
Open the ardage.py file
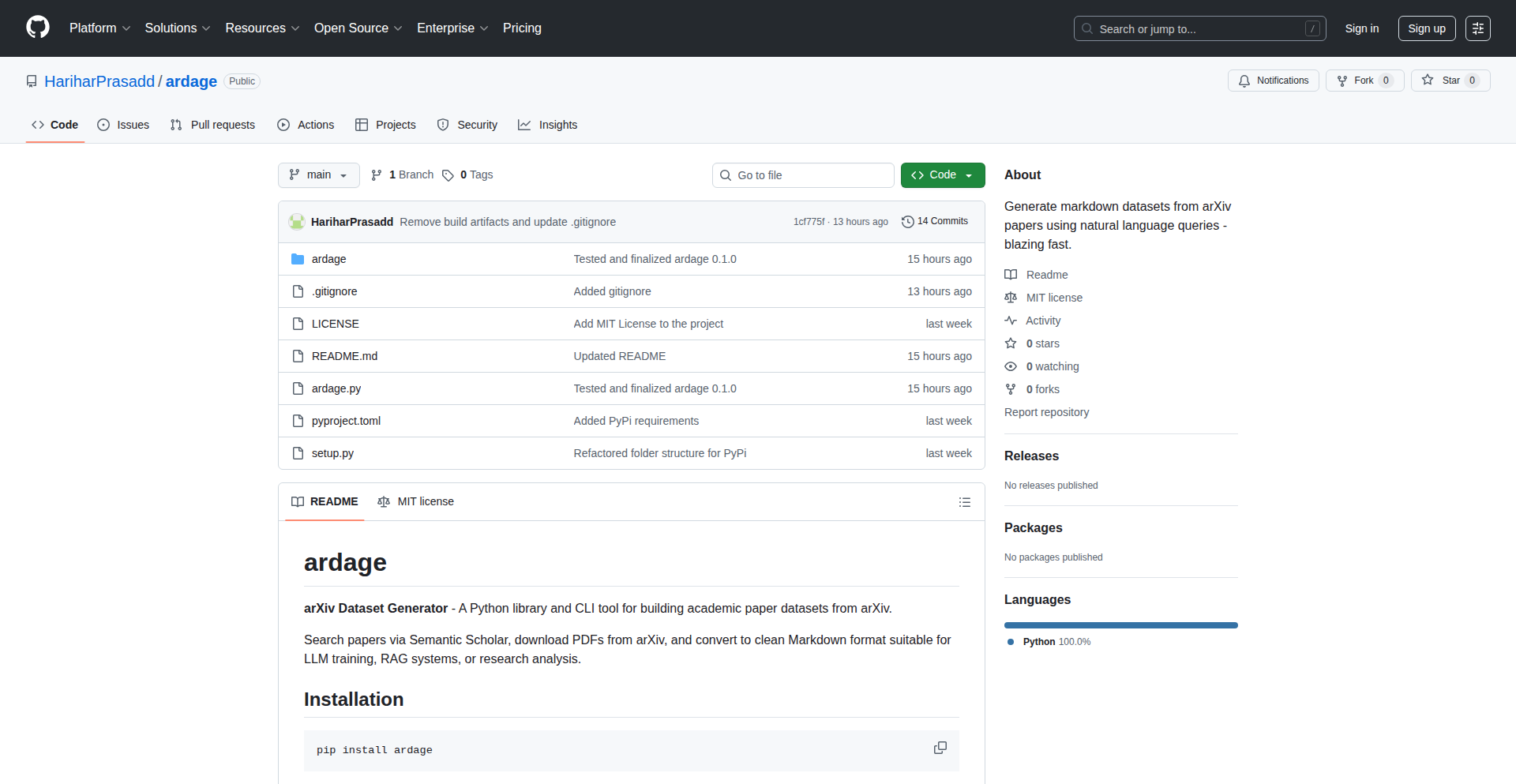336,388
